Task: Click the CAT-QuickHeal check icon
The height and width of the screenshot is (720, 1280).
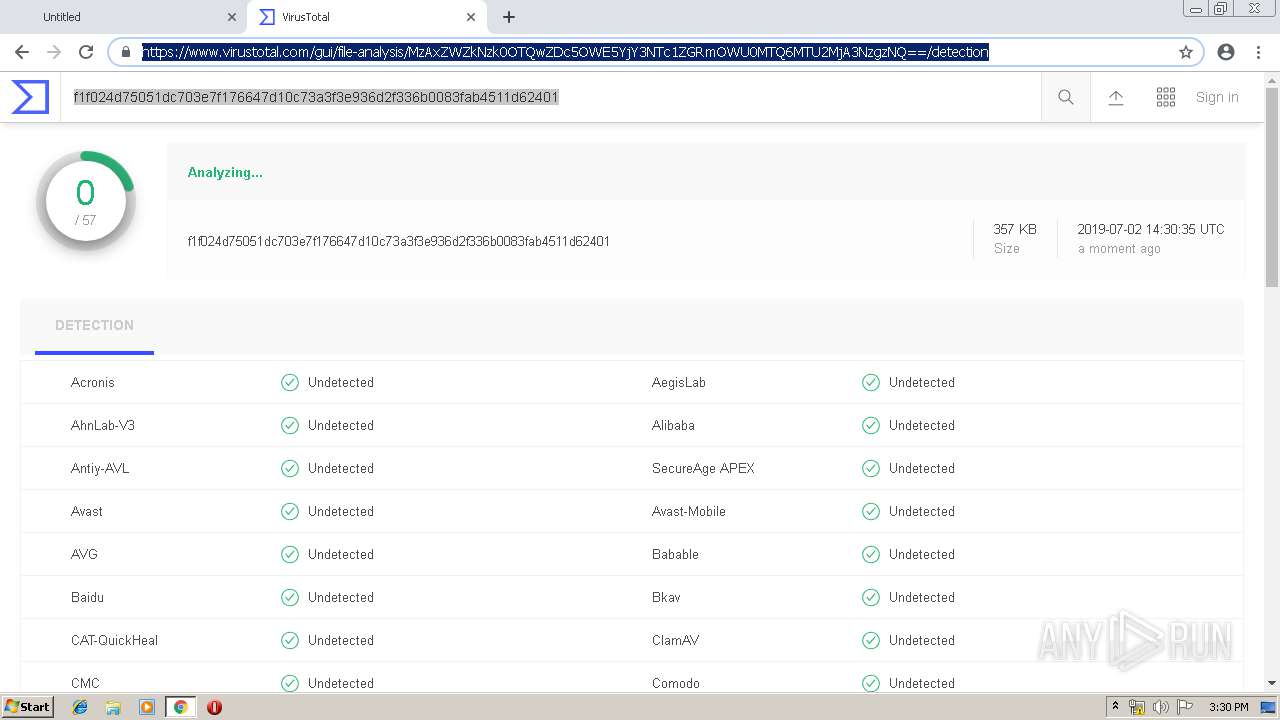Action: pyautogui.click(x=290, y=640)
